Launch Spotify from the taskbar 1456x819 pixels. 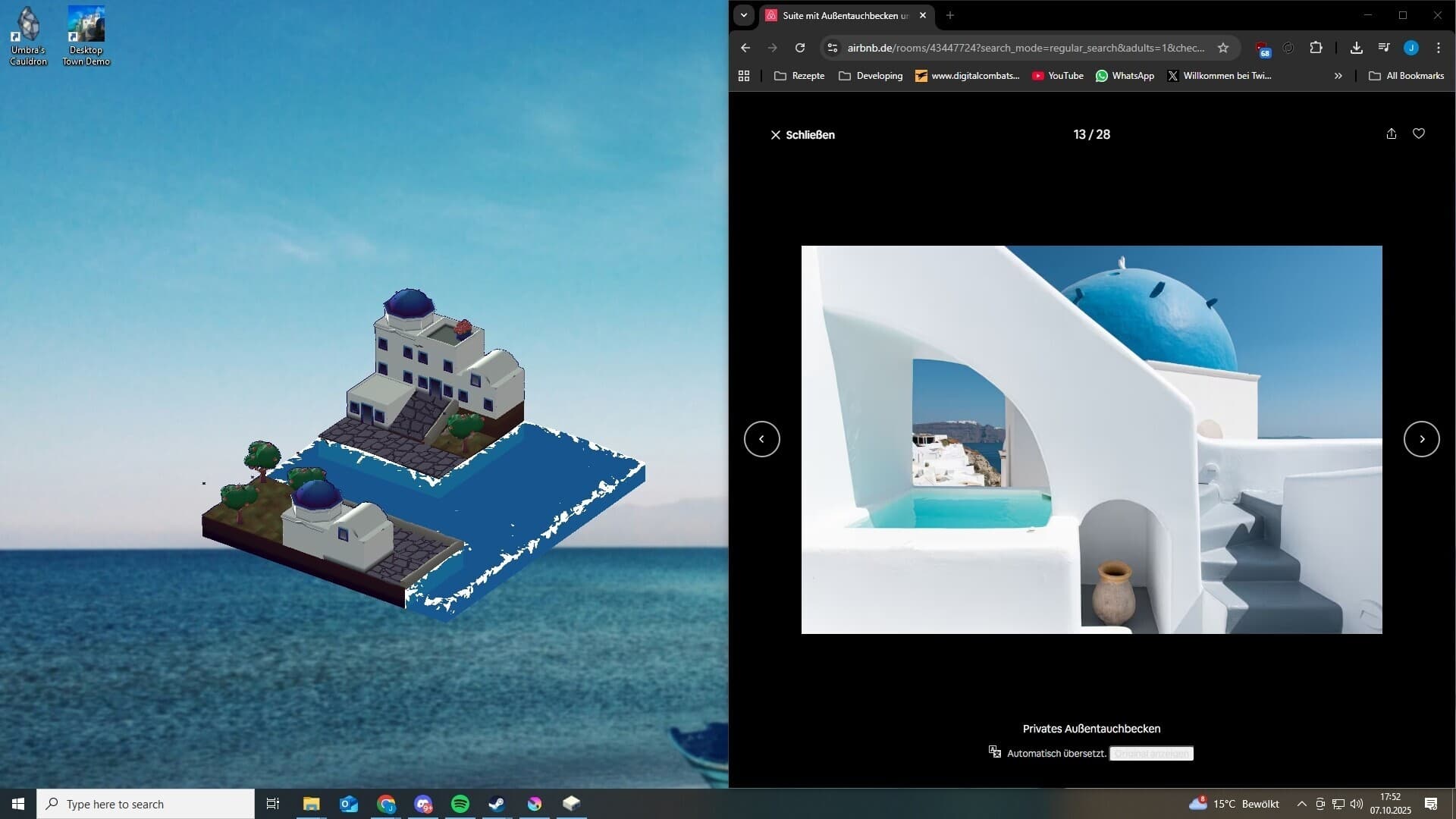(x=460, y=803)
